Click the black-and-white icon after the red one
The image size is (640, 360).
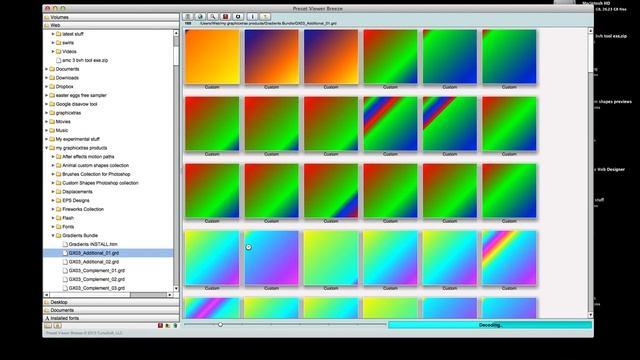(238, 17)
